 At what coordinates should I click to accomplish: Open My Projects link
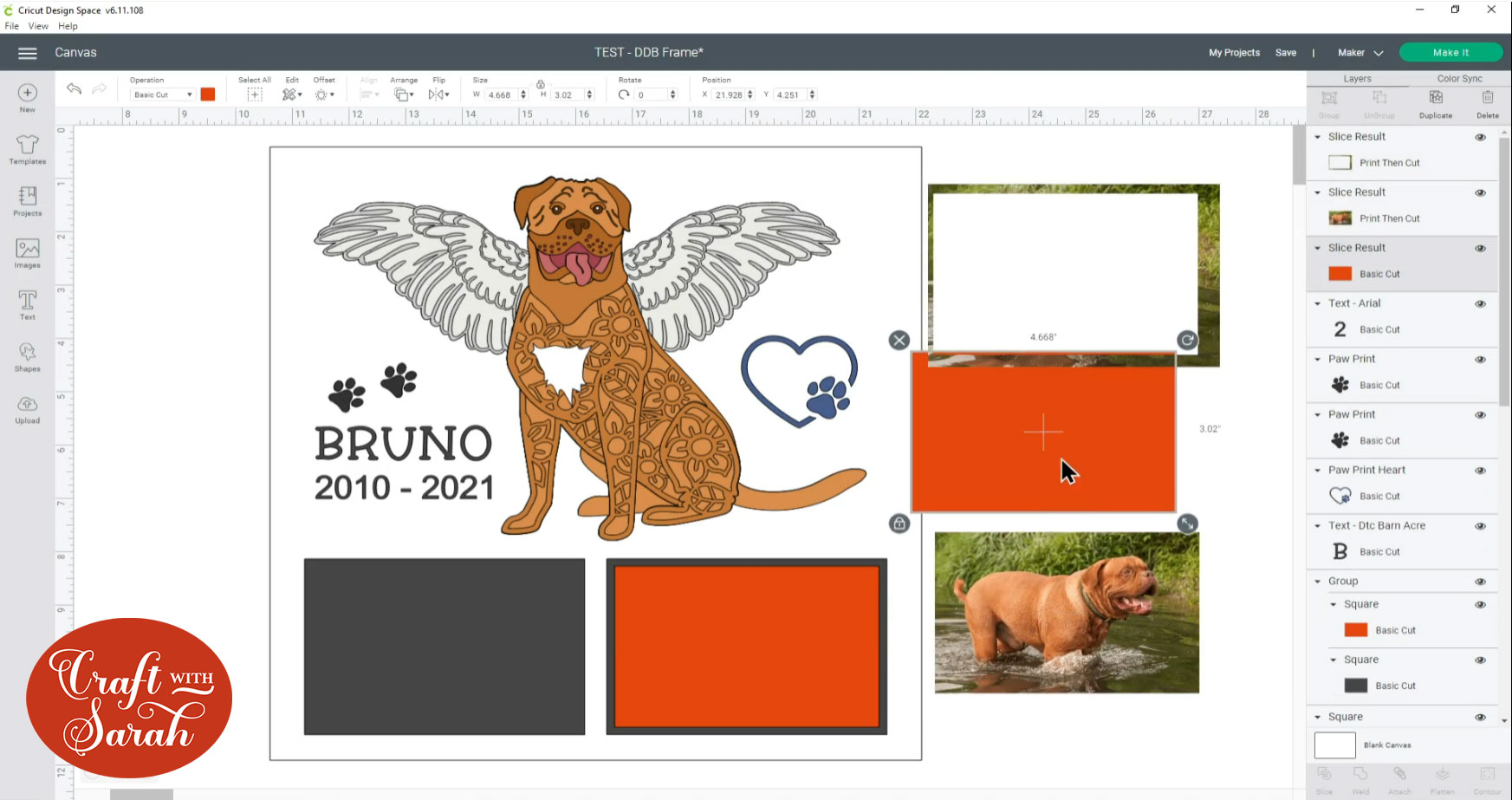tap(1234, 53)
